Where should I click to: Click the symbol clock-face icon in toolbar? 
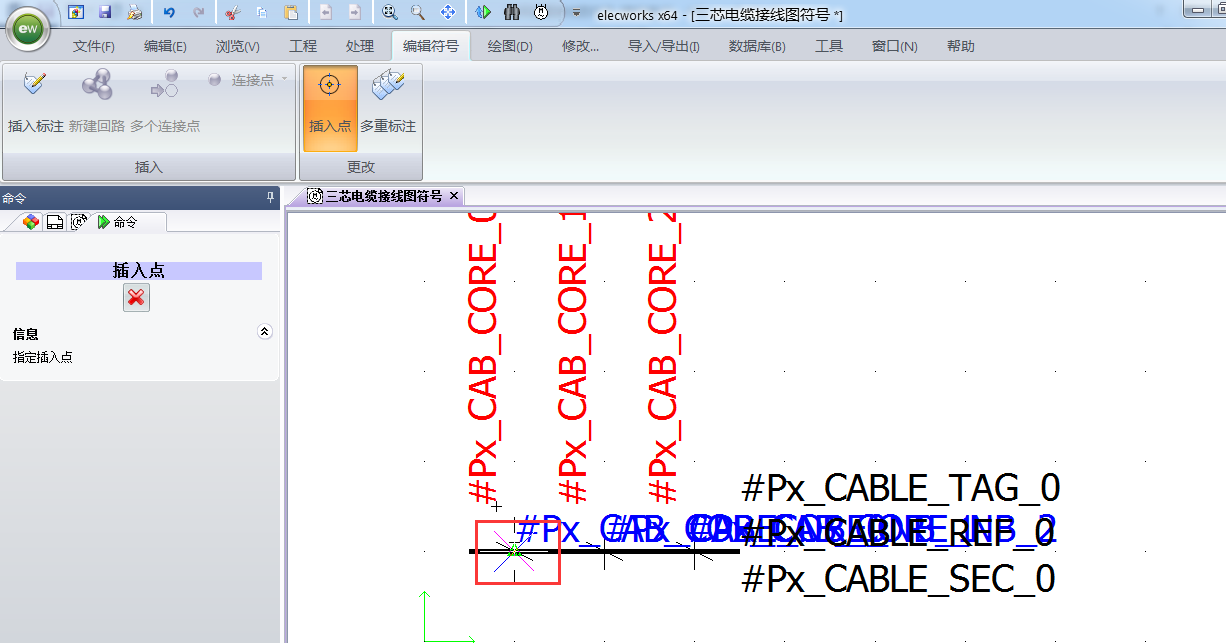541,12
